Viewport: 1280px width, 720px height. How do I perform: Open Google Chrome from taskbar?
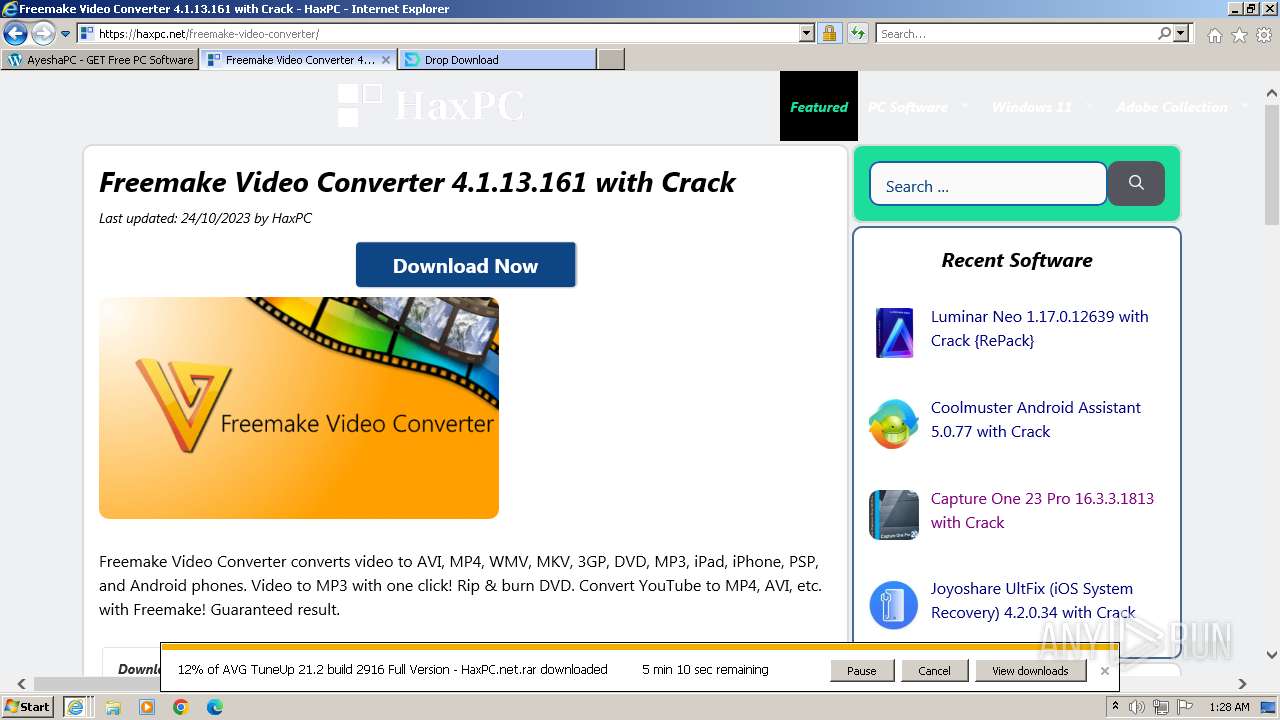pos(181,707)
